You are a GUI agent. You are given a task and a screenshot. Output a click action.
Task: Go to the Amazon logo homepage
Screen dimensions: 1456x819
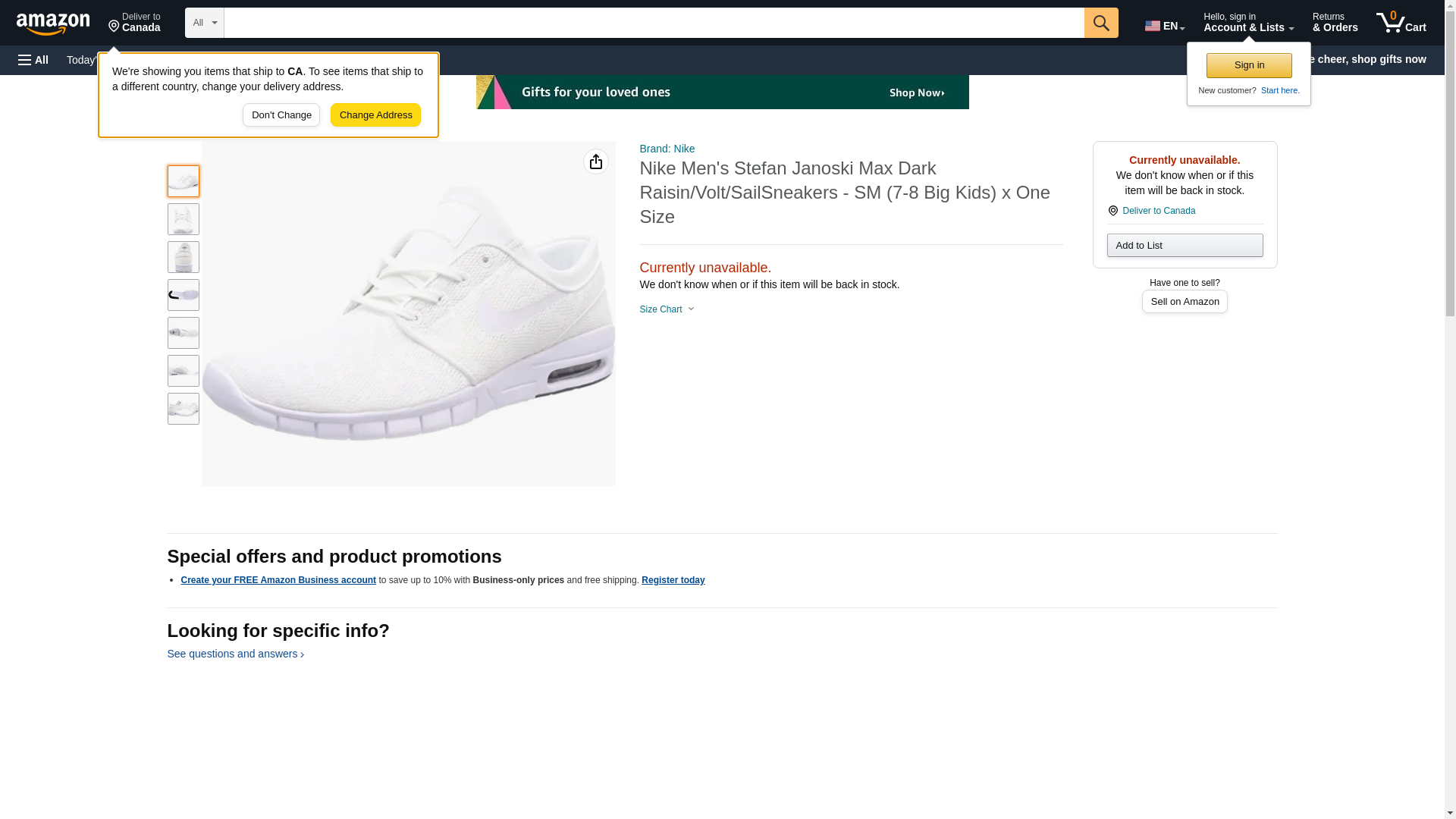coord(53,24)
